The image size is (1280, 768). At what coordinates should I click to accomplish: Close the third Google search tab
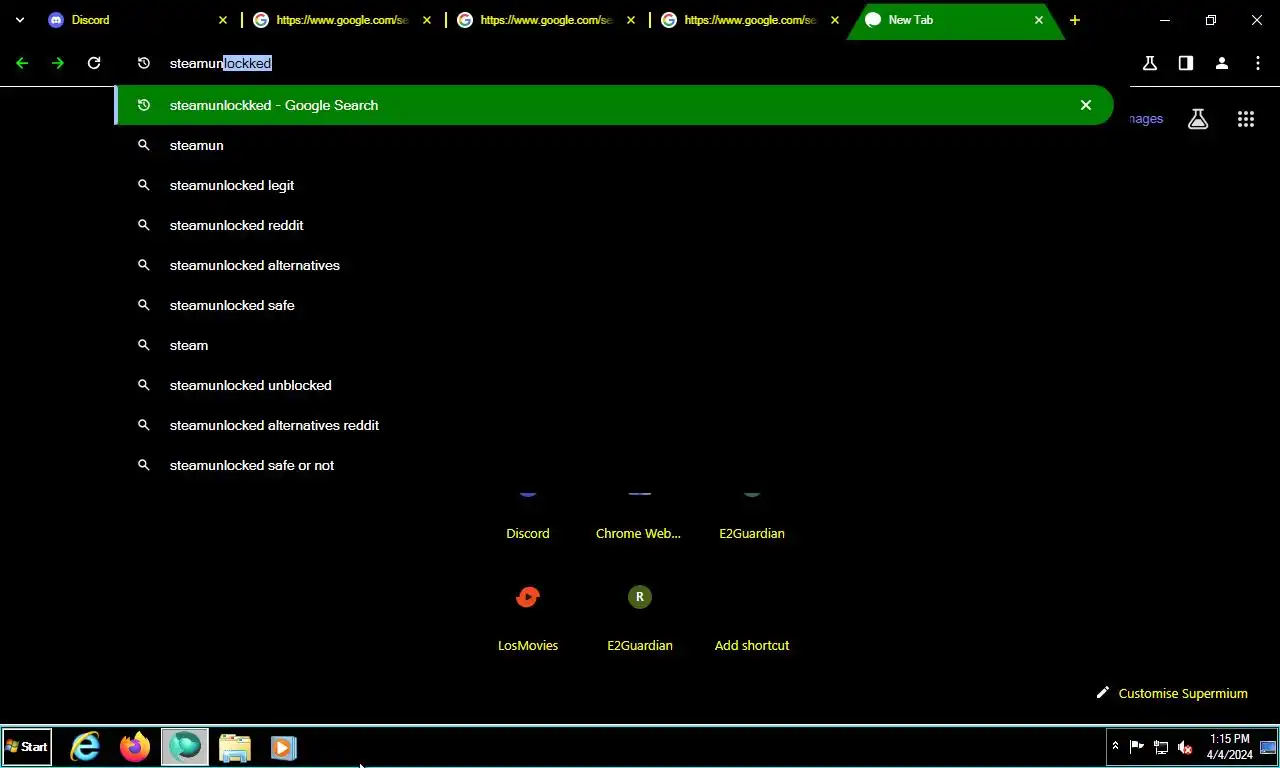[835, 20]
